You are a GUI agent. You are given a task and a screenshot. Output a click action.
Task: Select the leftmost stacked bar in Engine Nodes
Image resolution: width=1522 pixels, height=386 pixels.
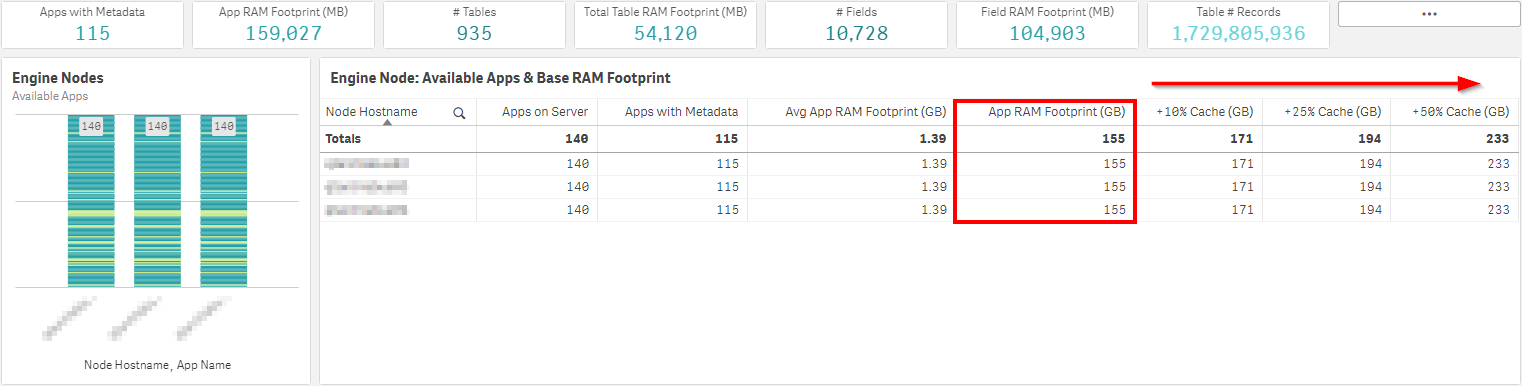91,201
